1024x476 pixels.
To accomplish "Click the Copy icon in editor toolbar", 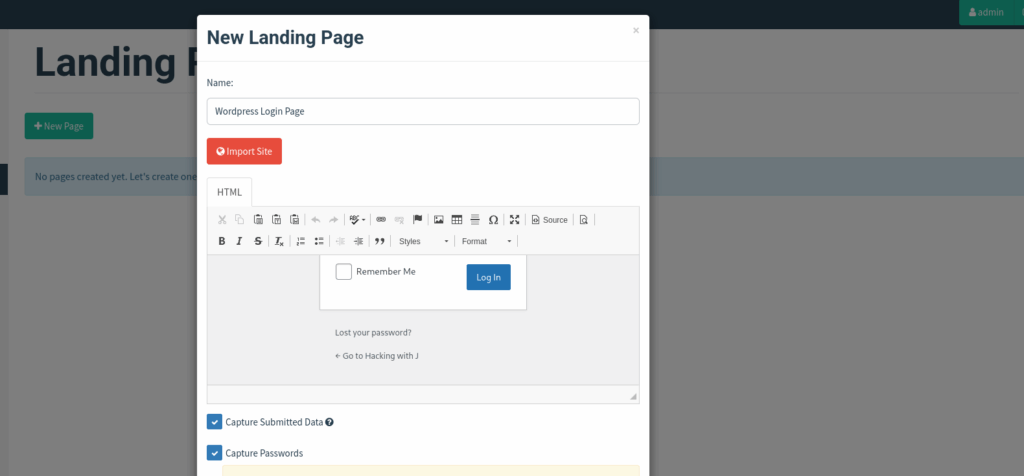I will [x=240, y=220].
